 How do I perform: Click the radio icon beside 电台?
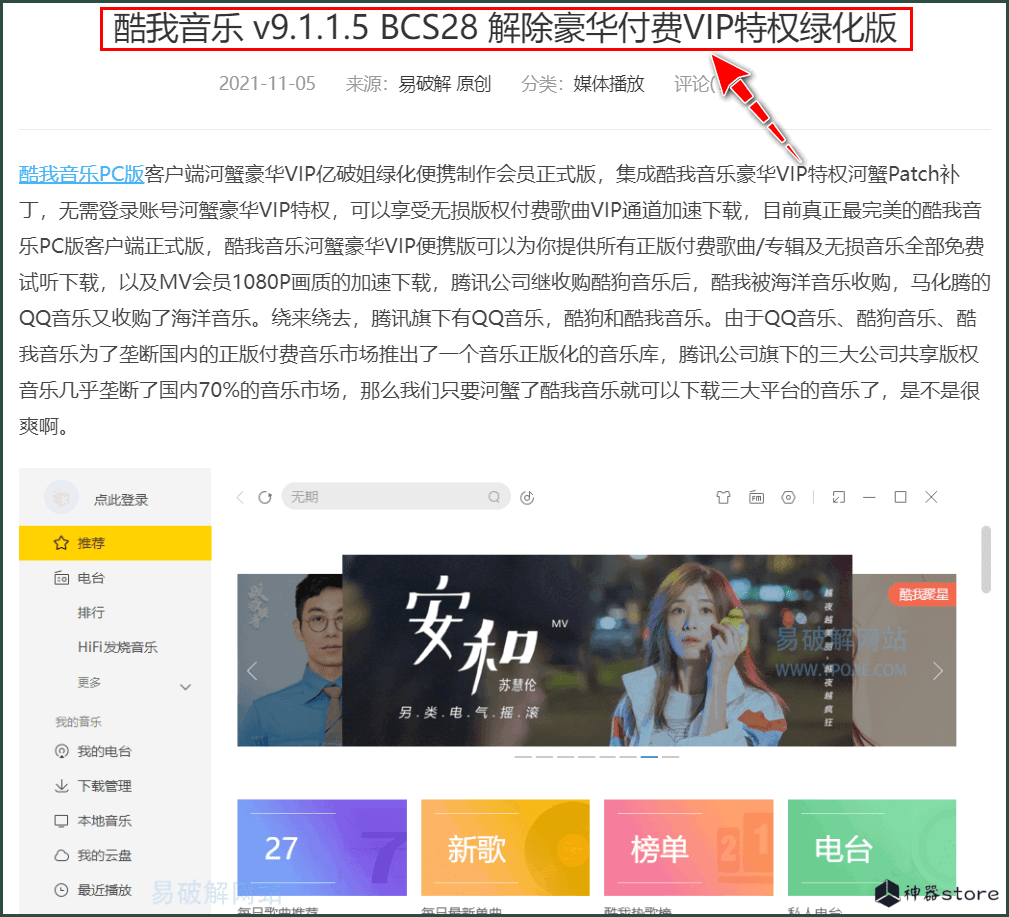(x=61, y=578)
